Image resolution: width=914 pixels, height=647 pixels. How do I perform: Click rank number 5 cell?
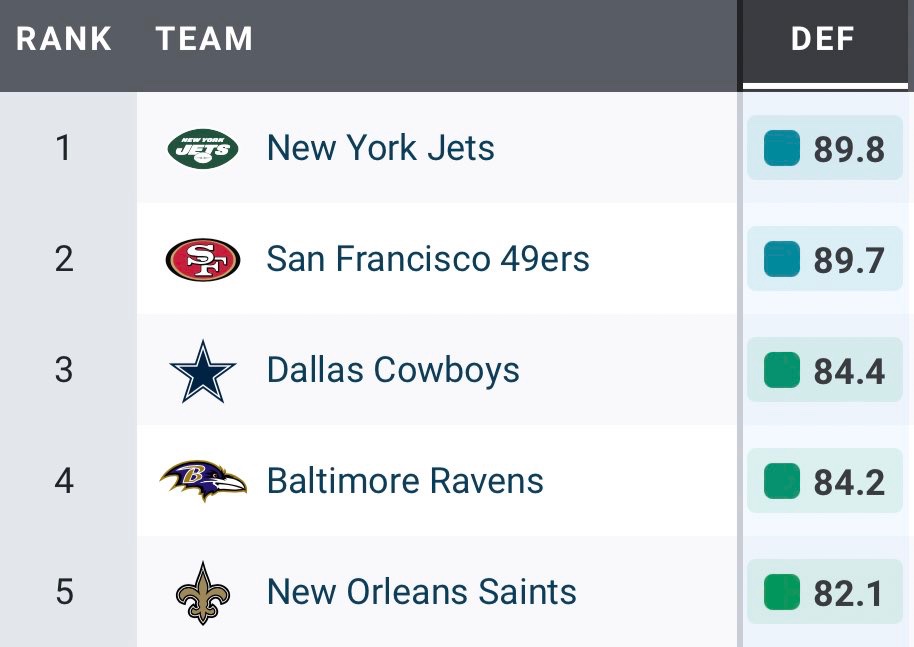[64, 592]
